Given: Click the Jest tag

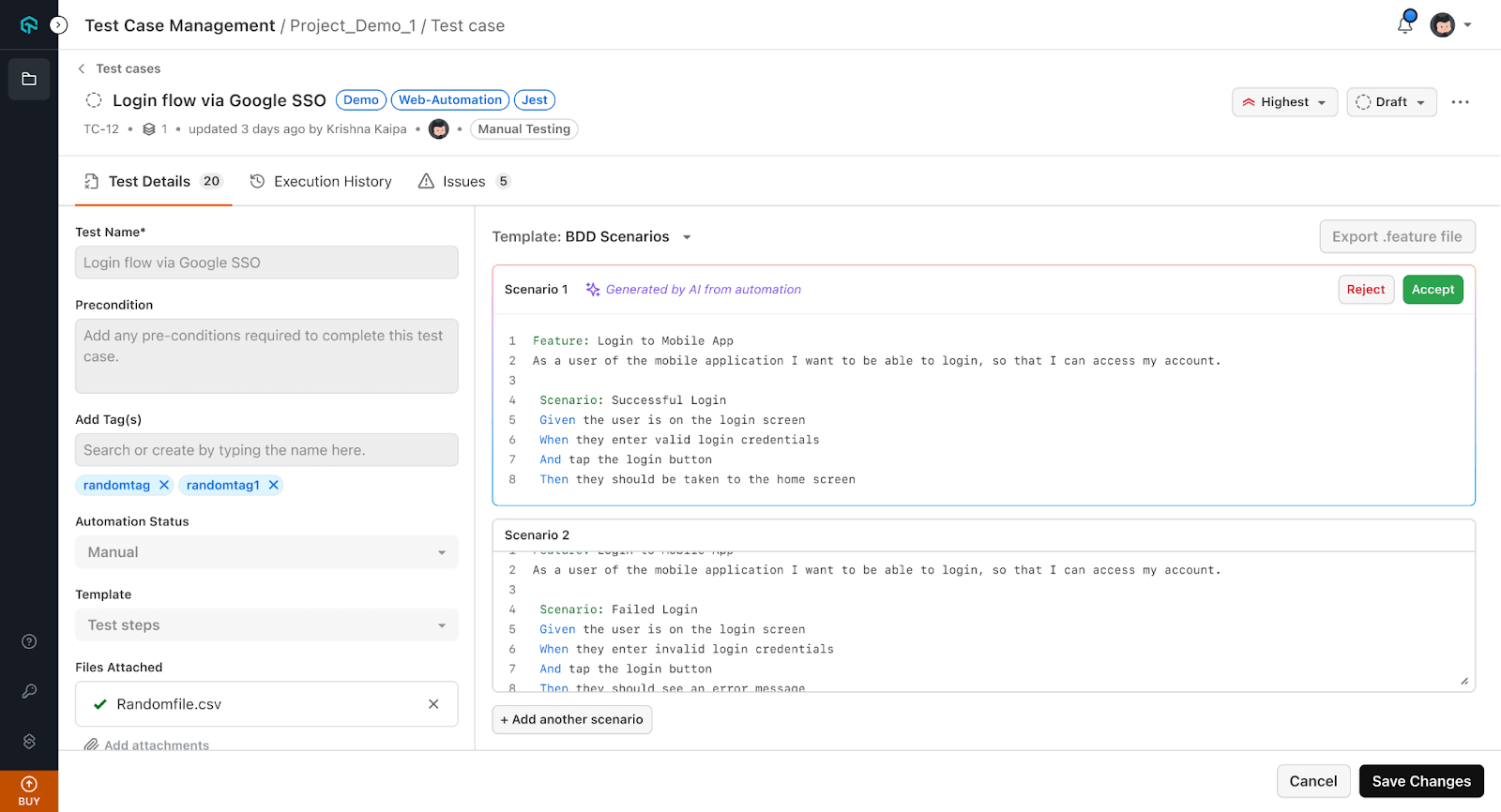Looking at the screenshot, I should pyautogui.click(x=535, y=100).
